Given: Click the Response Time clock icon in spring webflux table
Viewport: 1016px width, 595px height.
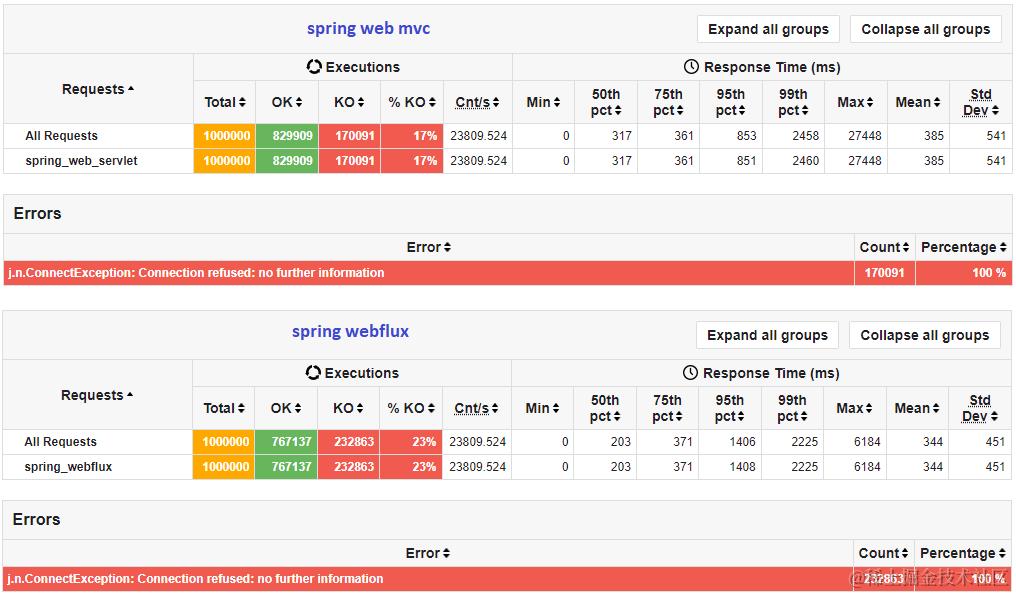Looking at the screenshot, I should coord(690,373).
